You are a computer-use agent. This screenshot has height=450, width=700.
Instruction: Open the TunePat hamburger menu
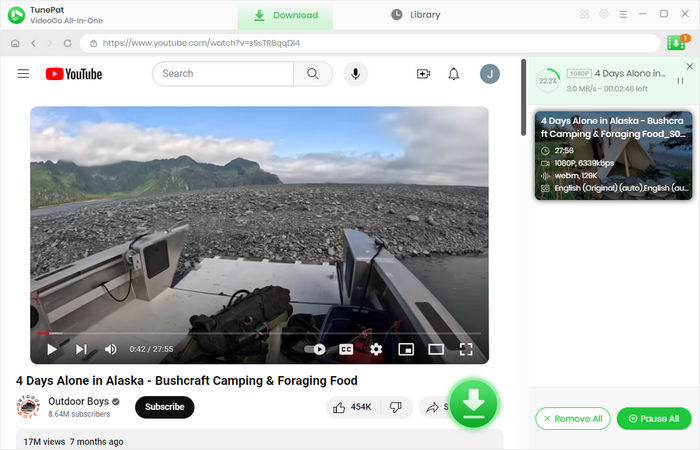point(623,14)
